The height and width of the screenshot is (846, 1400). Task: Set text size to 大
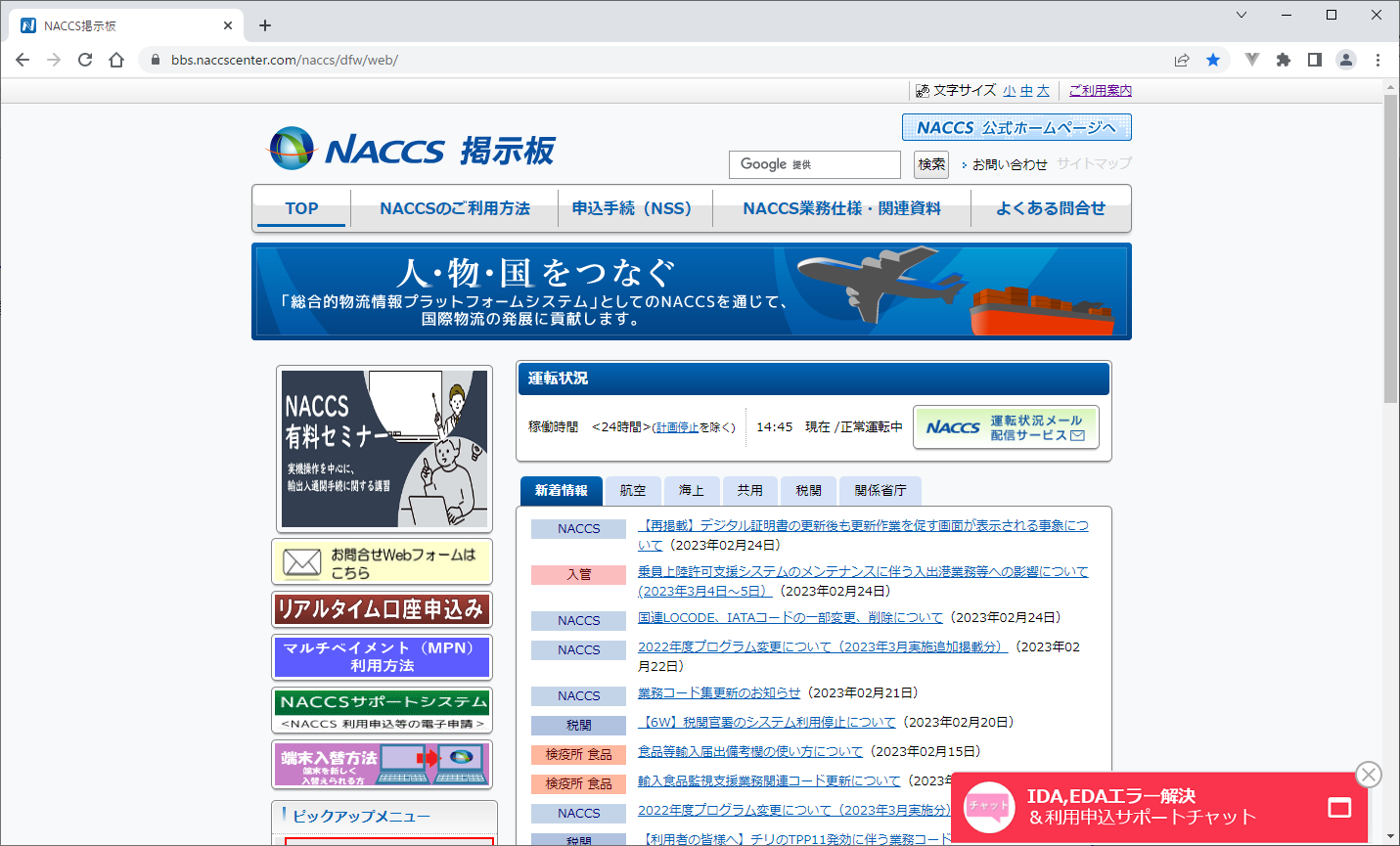click(1043, 91)
